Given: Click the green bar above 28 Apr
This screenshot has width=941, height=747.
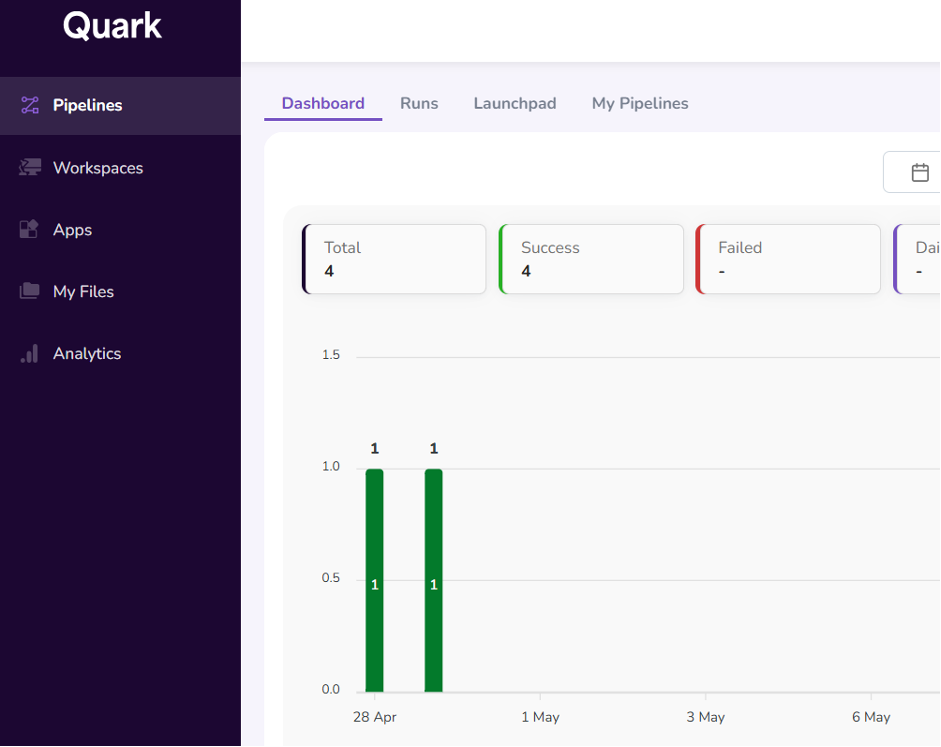Looking at the screenshot, I should click(375, 580).
